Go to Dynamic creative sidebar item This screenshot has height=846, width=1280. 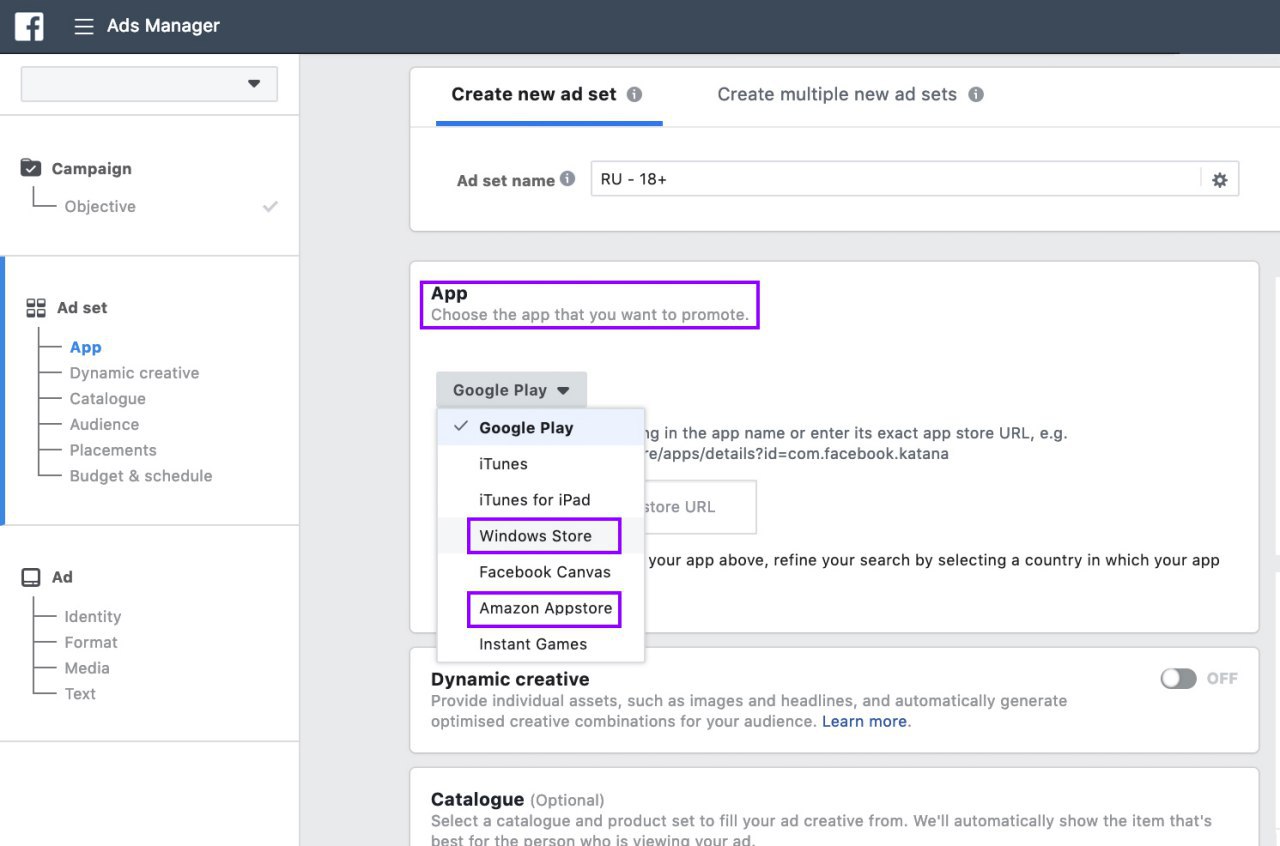click(x=134, y=373)
